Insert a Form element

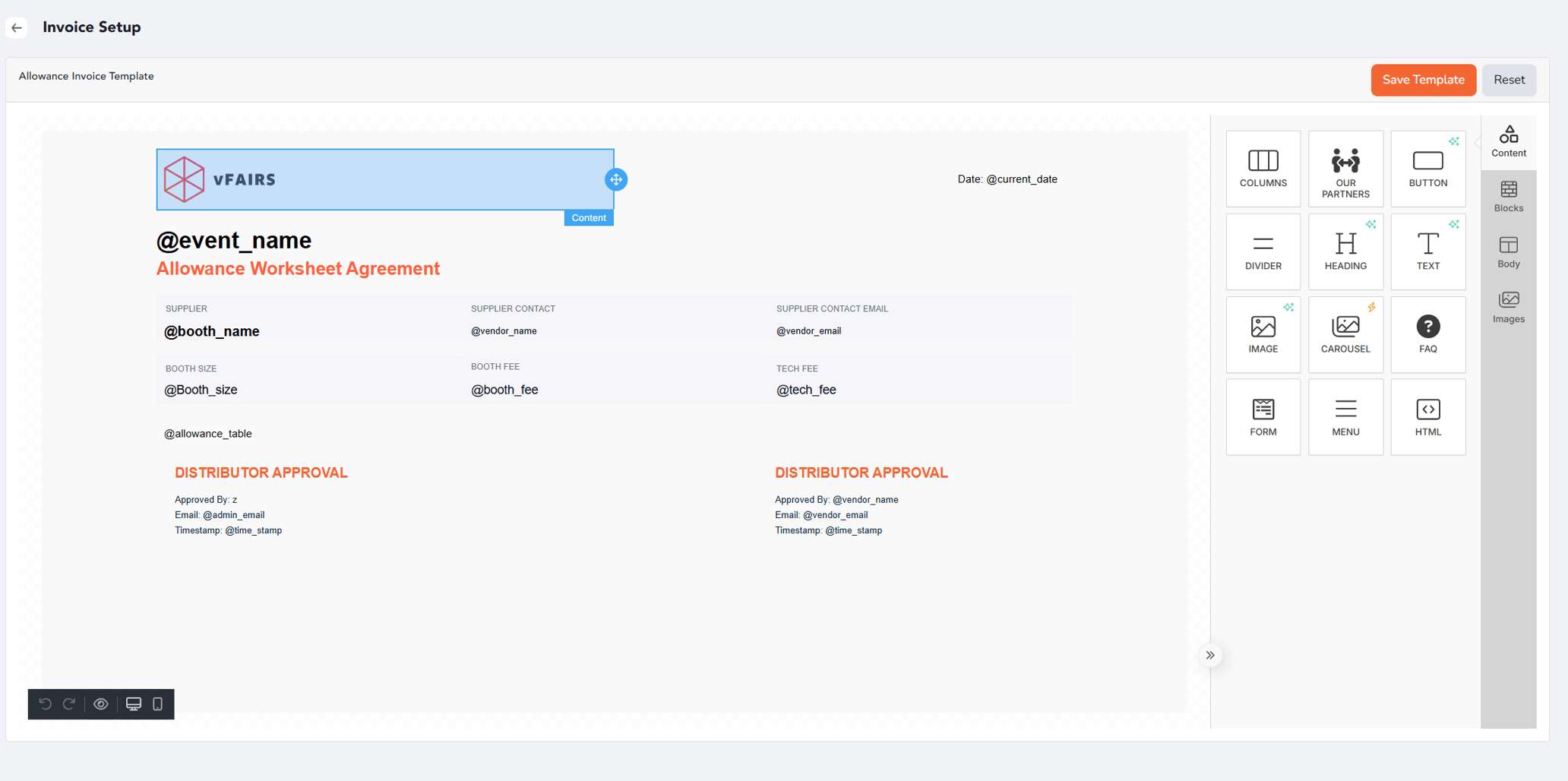(x=1263, y=416)
